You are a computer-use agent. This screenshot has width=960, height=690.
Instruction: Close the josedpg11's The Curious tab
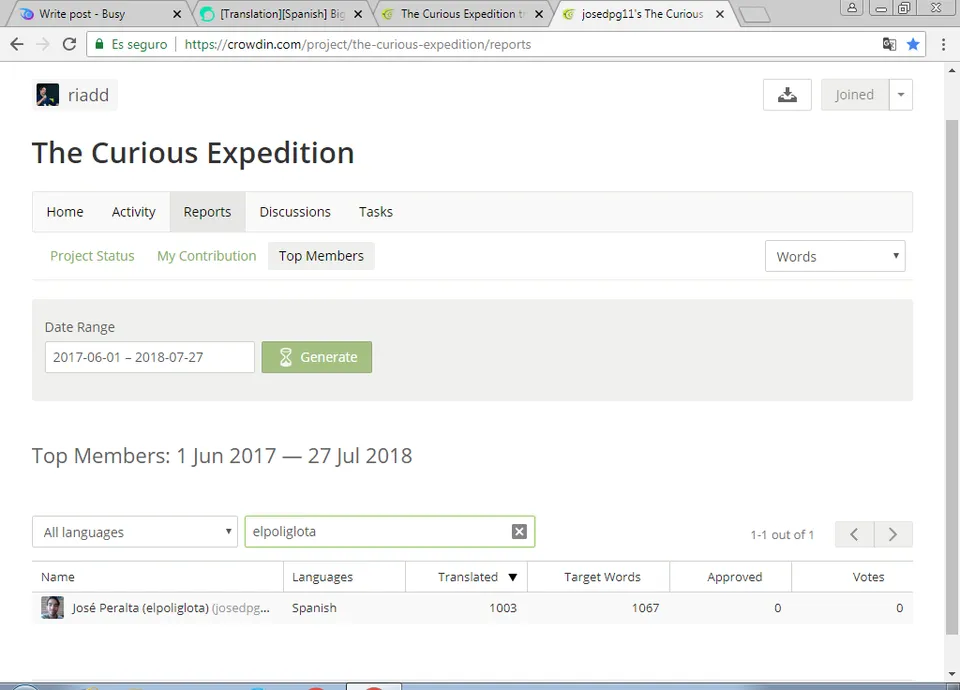point(720,14)
